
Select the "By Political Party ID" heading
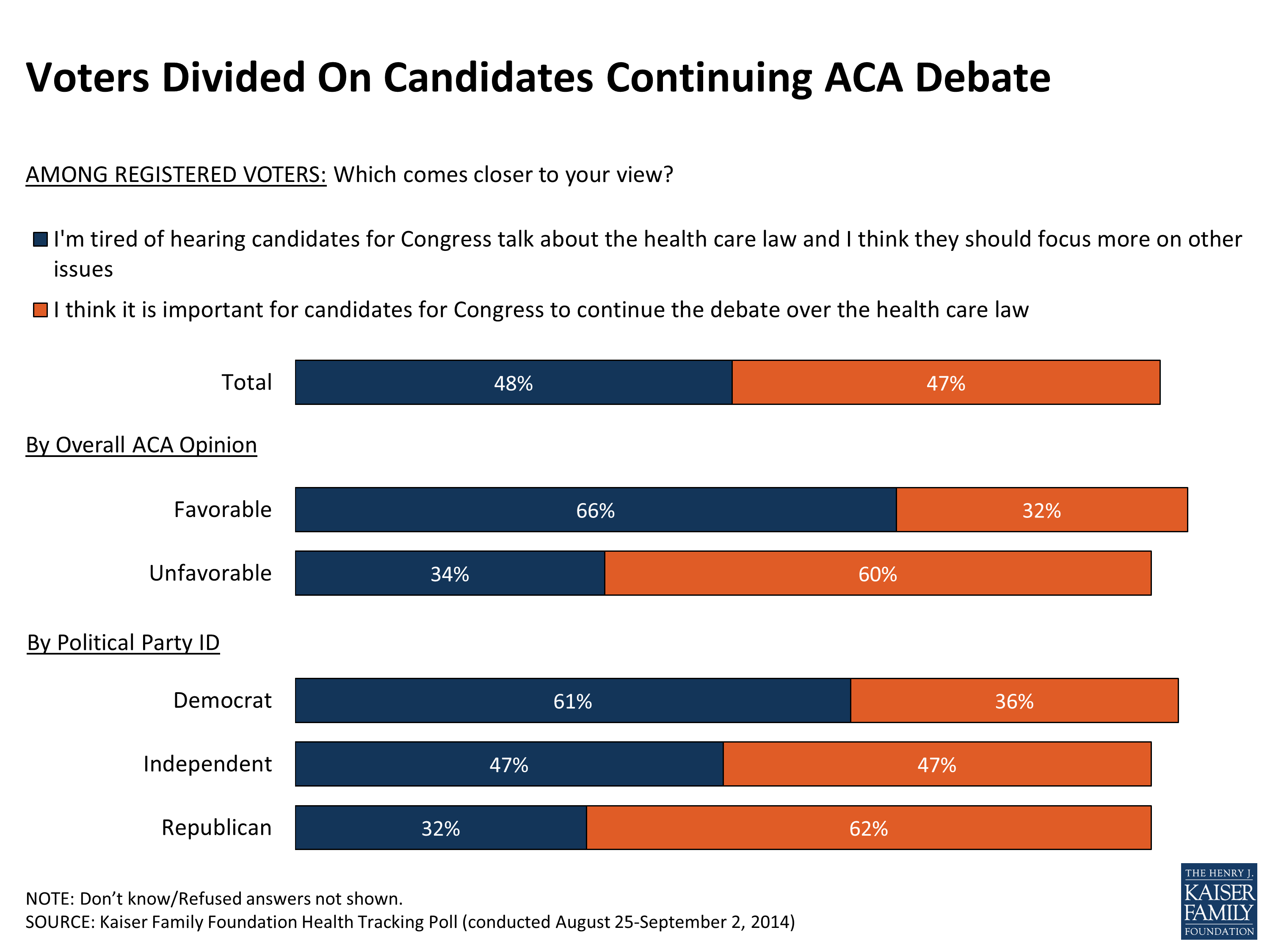(123, 643)
